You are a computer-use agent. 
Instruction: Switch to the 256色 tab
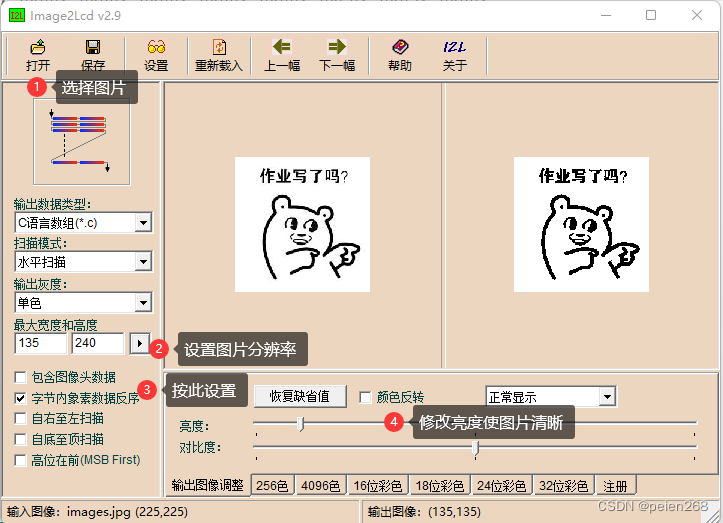[272, 486]
